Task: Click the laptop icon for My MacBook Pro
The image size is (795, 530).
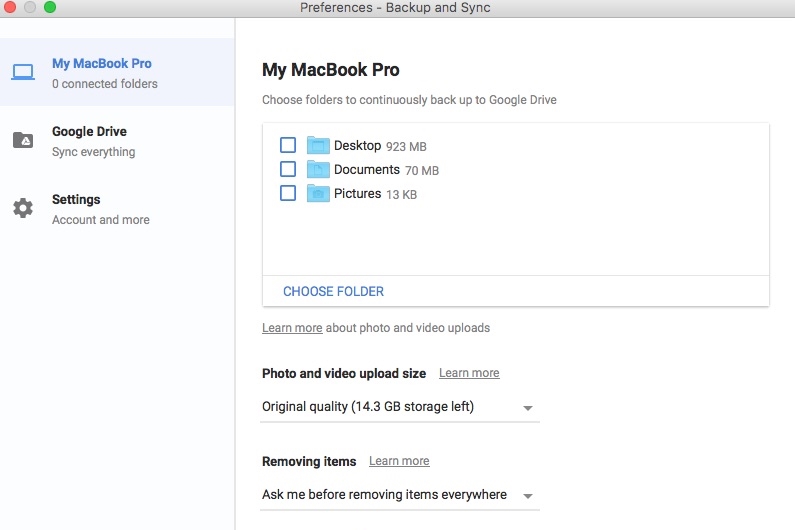Action: pyautogui.click(x=23, y=72)
